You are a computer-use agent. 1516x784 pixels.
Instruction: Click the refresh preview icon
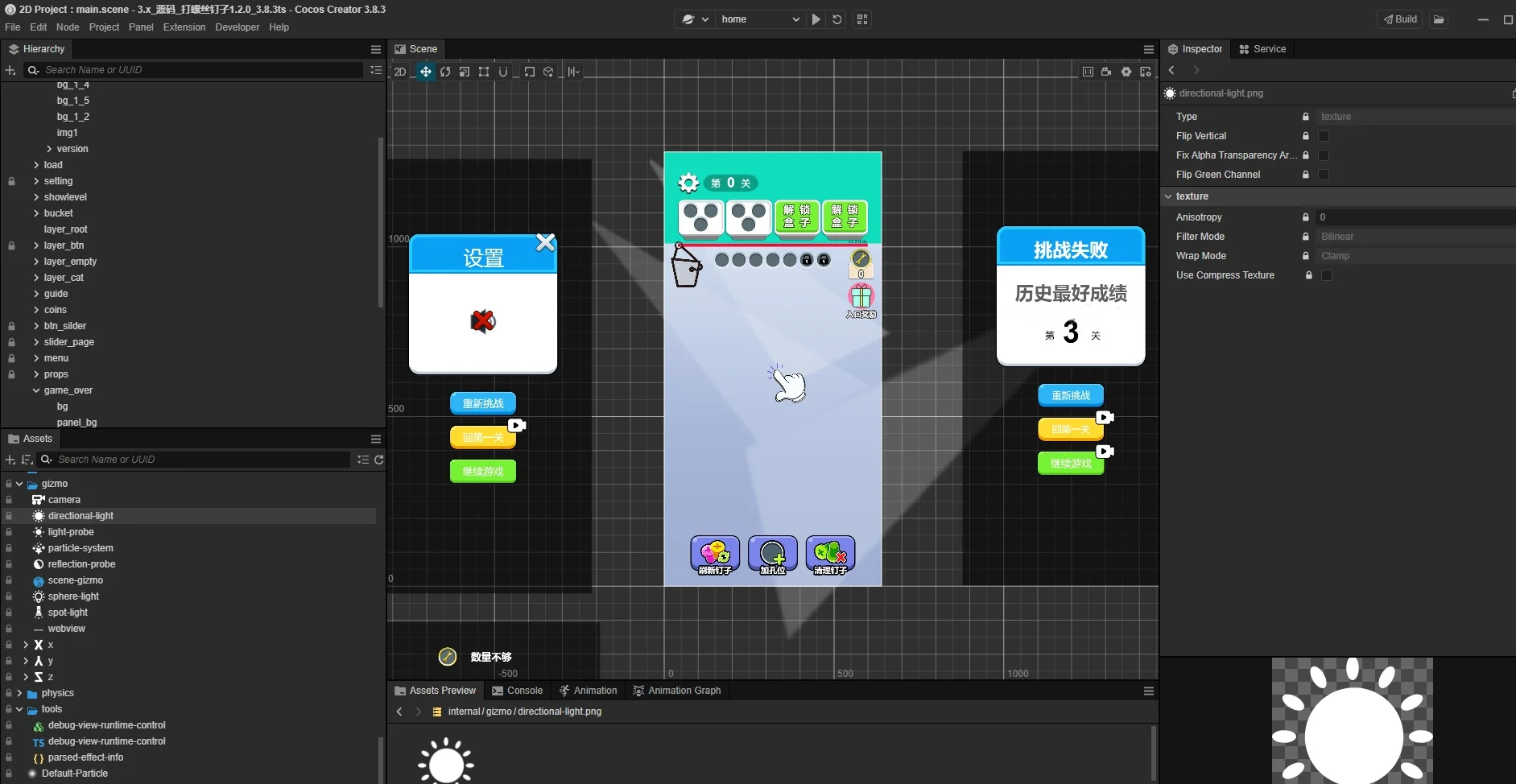point(837,19)
